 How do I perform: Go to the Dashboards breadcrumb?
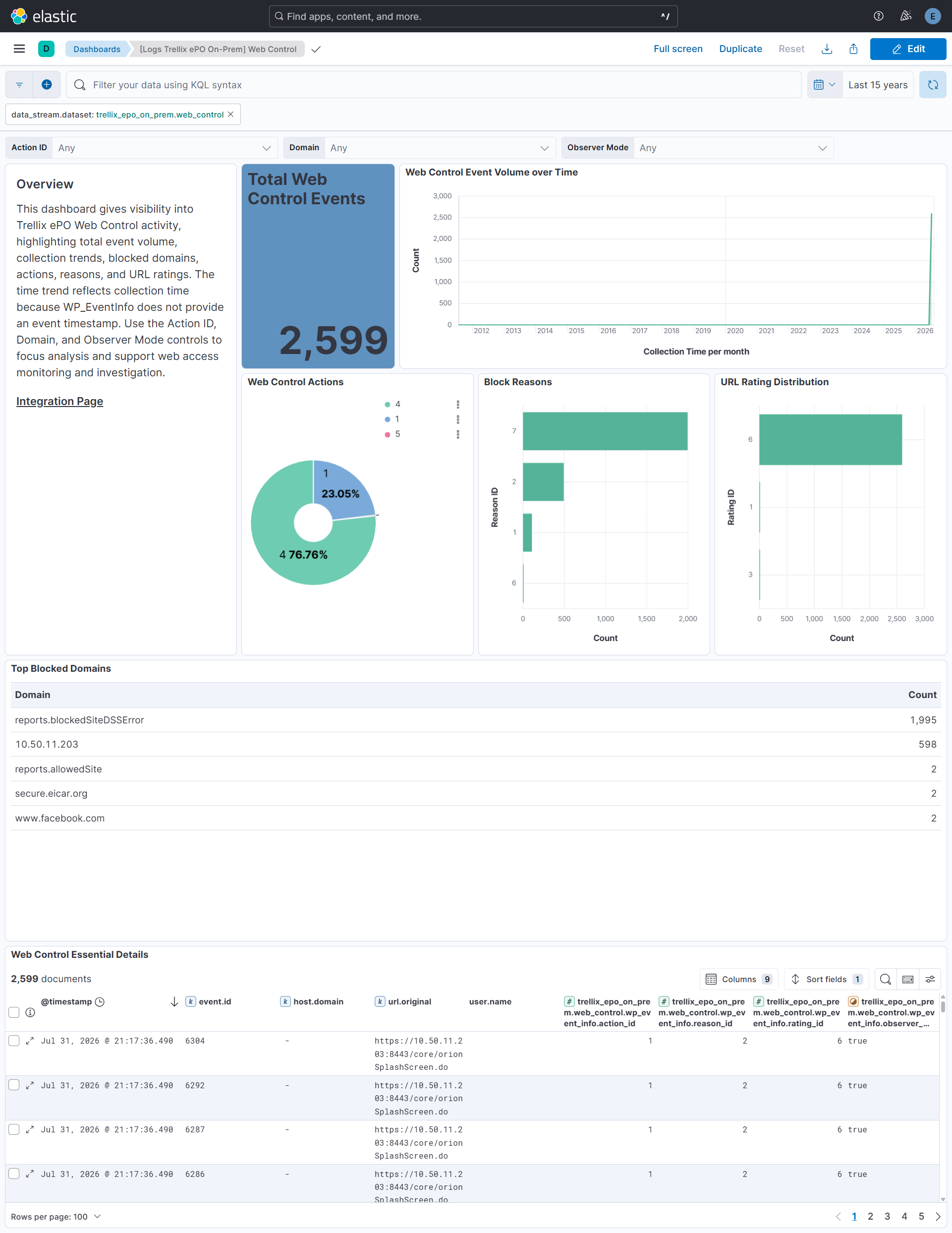coord(97,49)
